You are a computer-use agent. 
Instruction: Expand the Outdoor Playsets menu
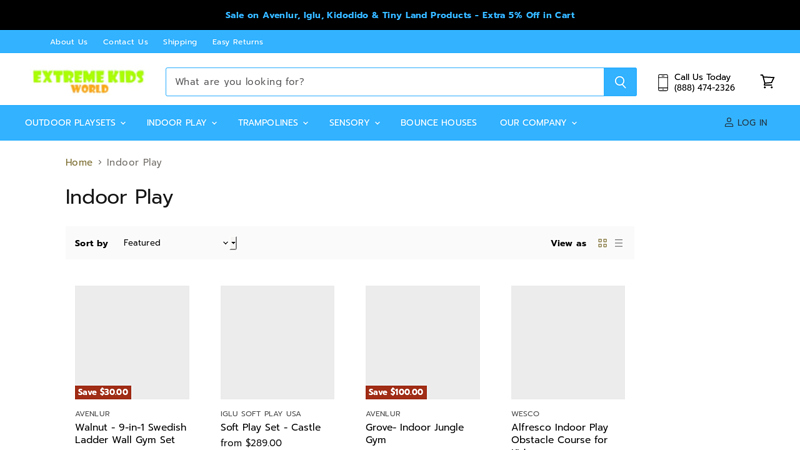(x=75, y=123)
